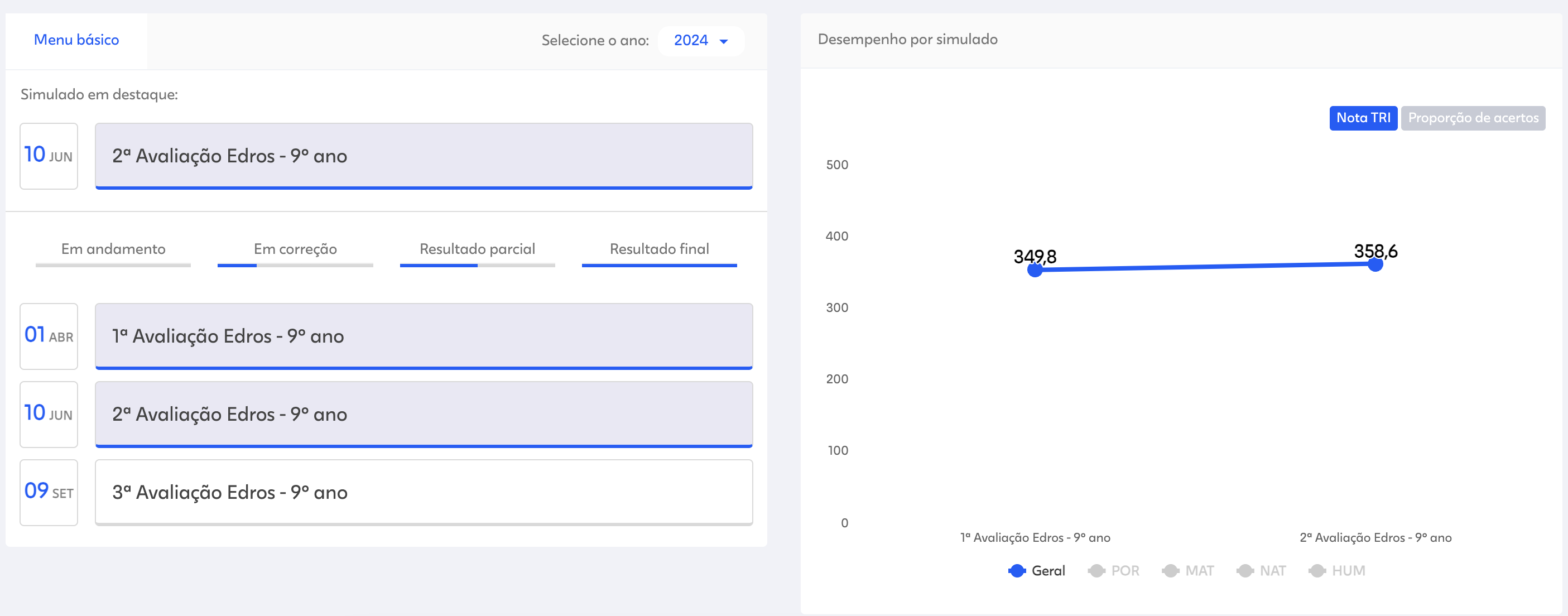Image resolution: width=1568 pixels, height=616 pixels.
Task: Click the Selecione o ano label
Action: [595, 41]
